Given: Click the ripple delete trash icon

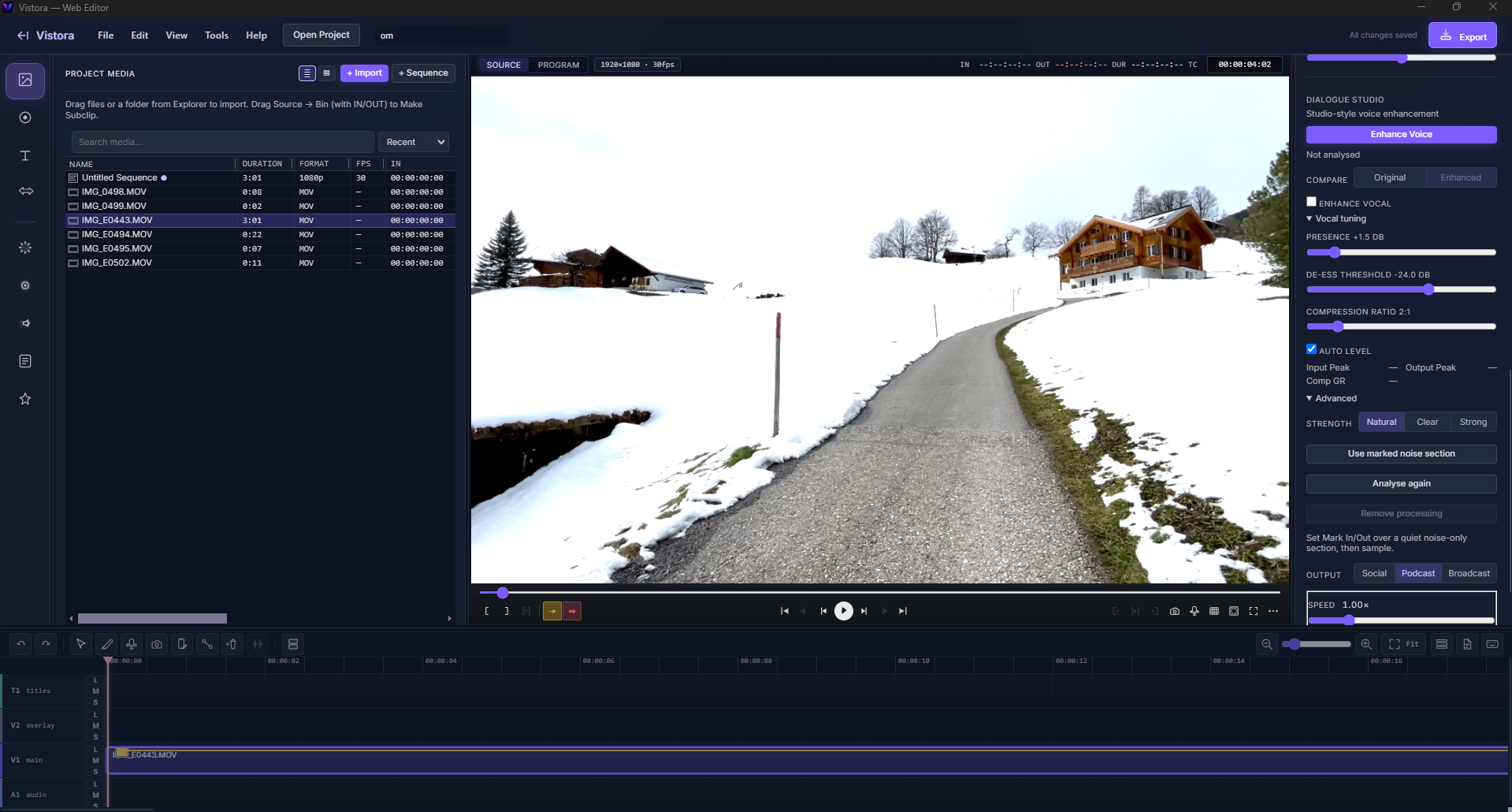Looking at the screenshot, I should pos(232,644).
